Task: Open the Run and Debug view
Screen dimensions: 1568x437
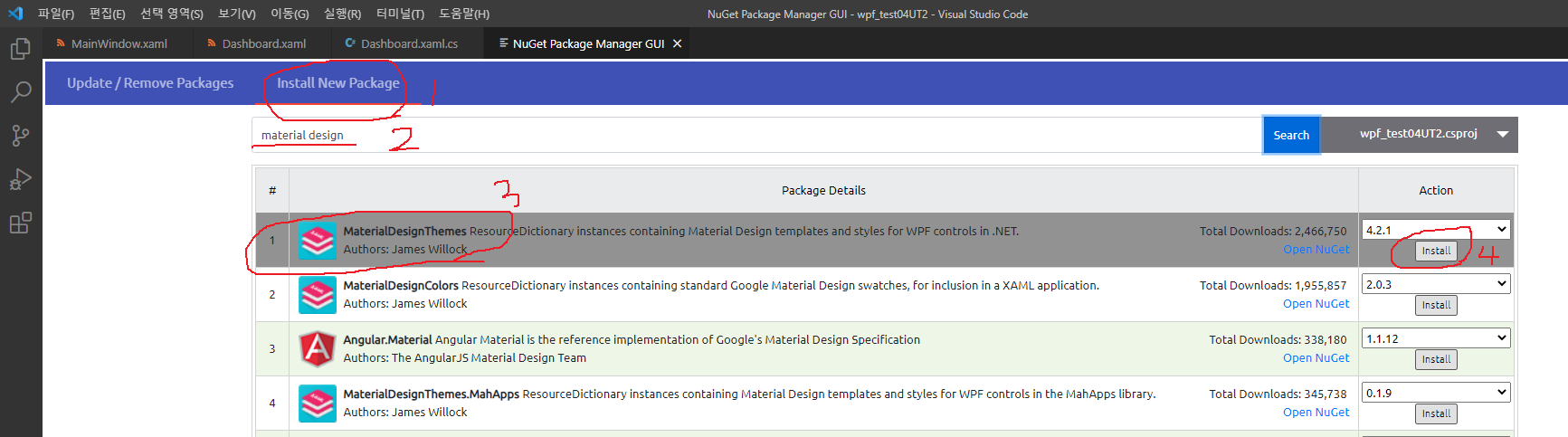Action: [x=21, y=179]
